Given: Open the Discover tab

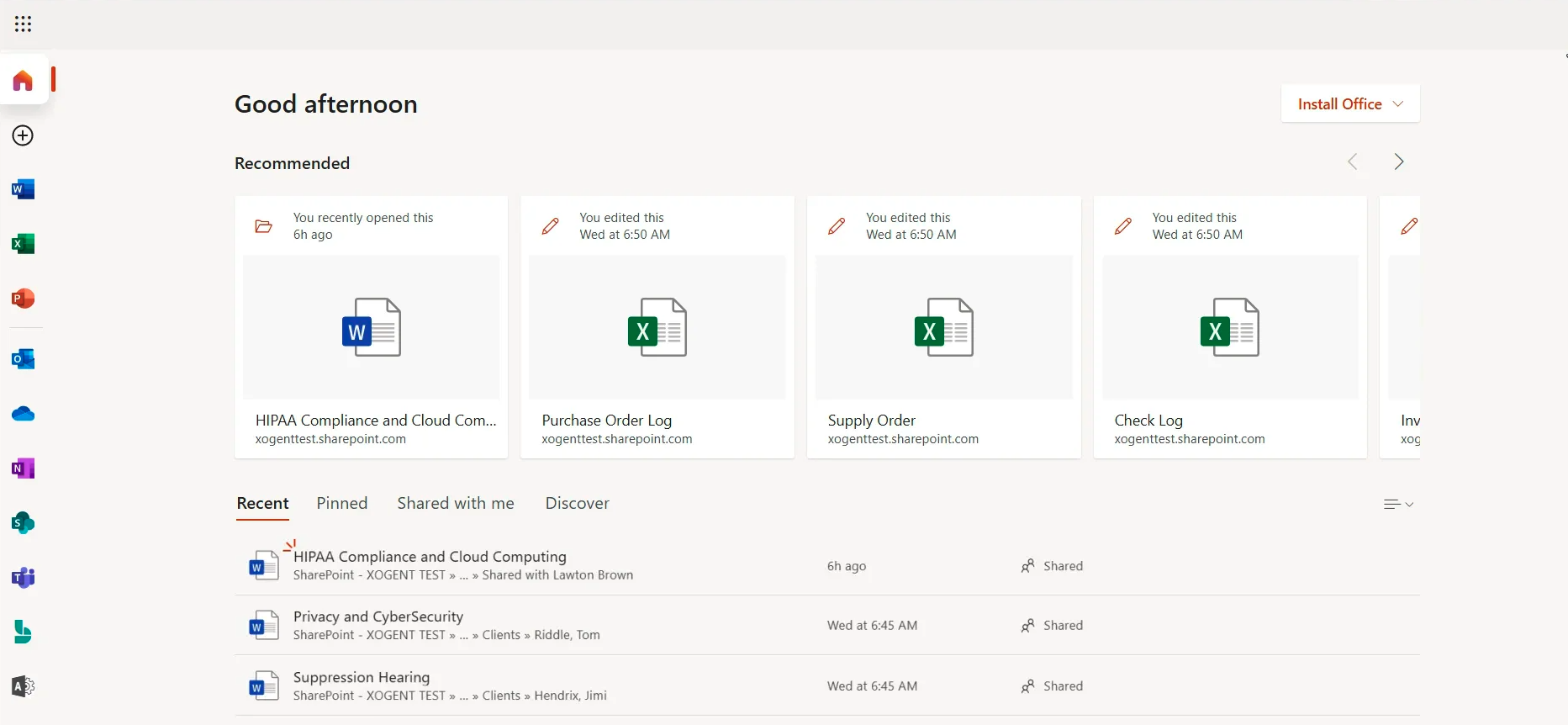Looking at the screenshot, I should [x=578, y=503].
